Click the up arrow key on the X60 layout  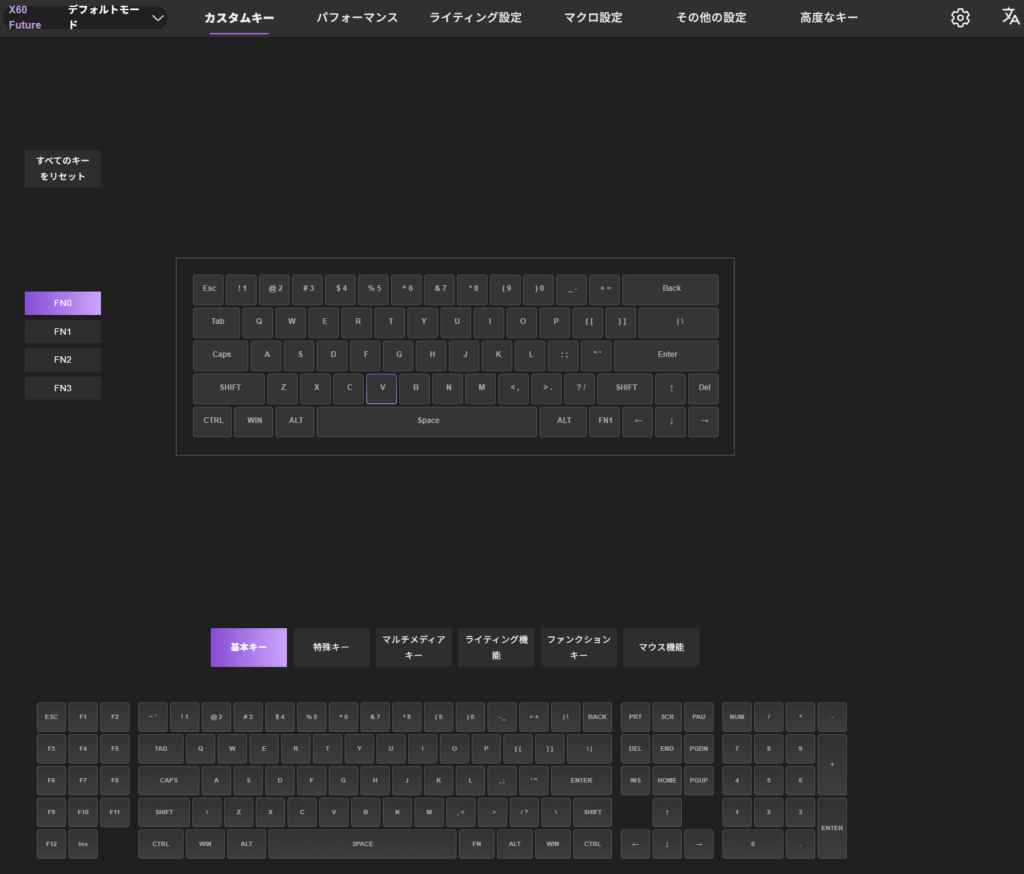coord(670,389)
